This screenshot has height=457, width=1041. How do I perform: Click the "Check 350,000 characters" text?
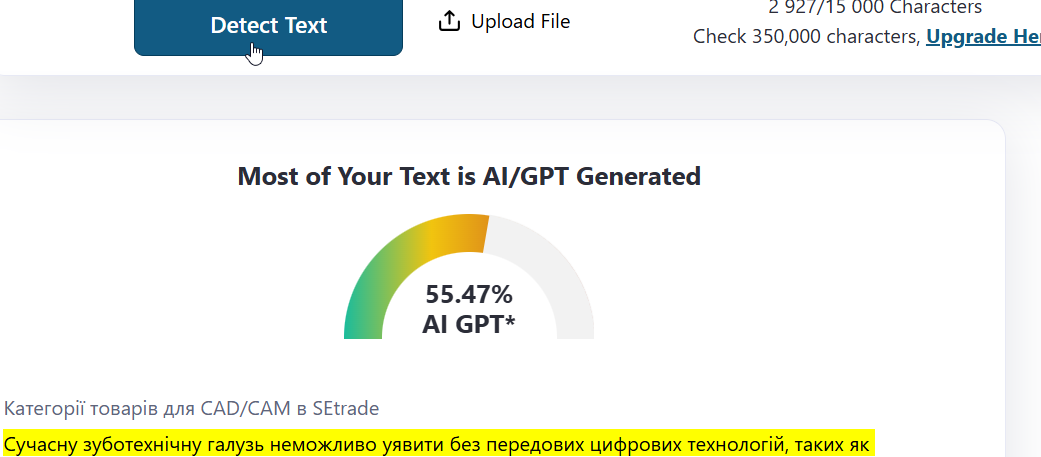806,37
